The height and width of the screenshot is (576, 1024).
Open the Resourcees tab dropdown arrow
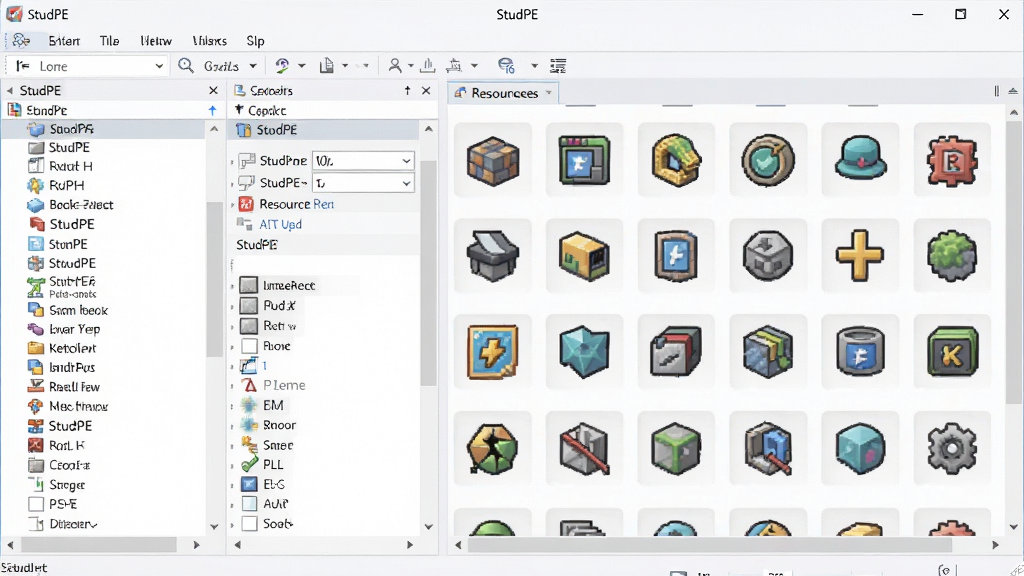(x=549, y=93)
